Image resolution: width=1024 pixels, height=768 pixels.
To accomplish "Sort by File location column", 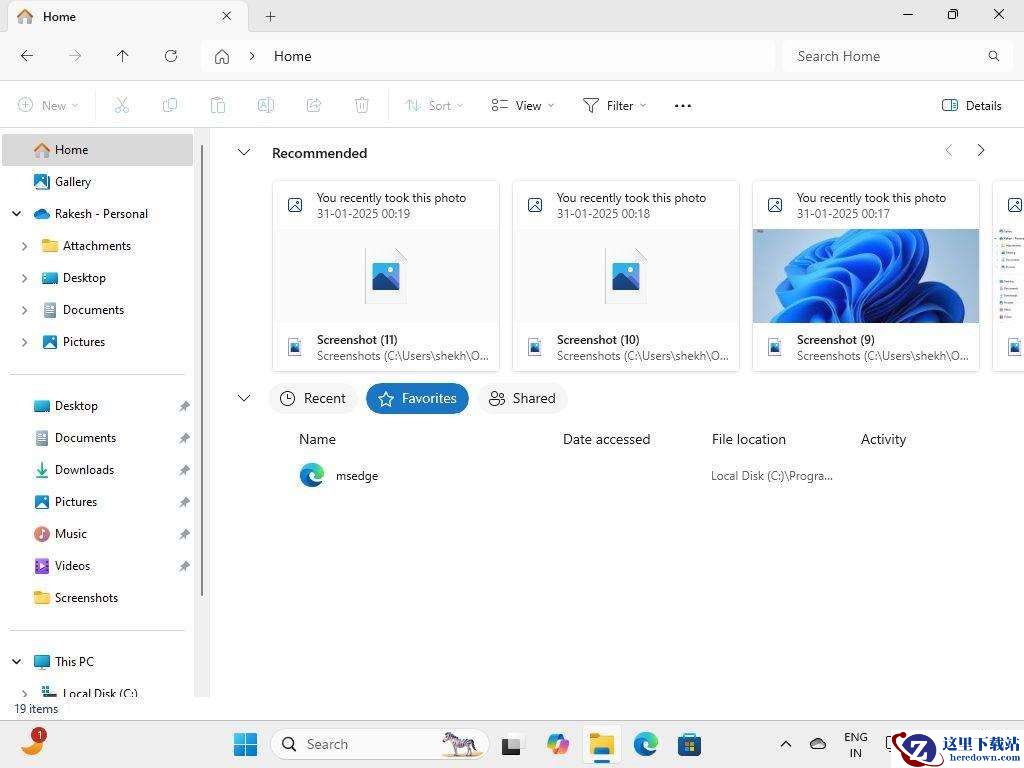I will 748,440.
